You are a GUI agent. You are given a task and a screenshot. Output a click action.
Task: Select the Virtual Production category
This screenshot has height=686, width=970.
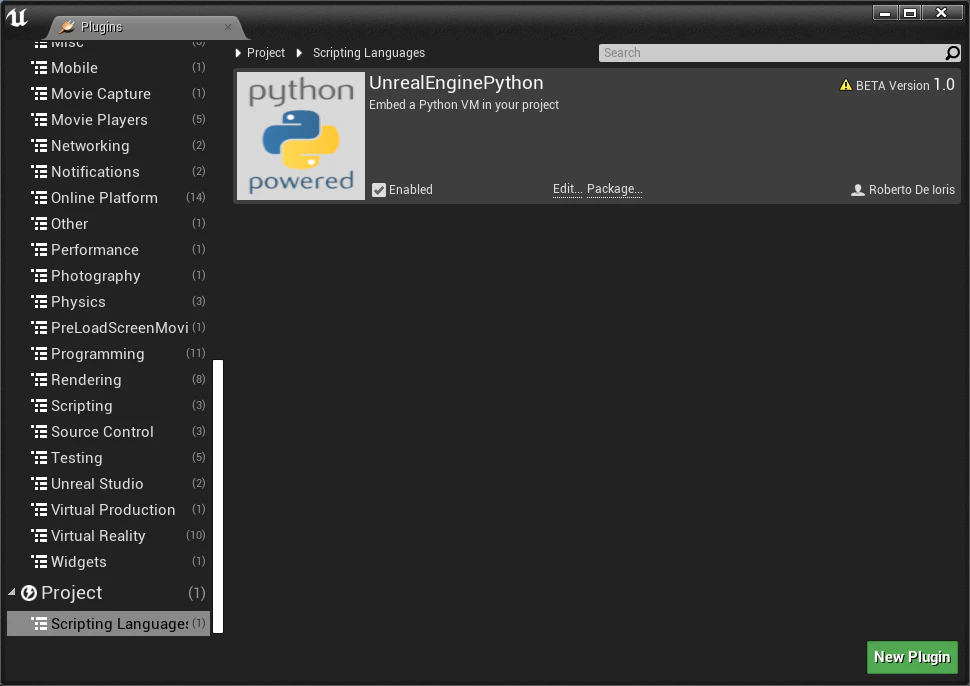click(x=108, y=510)
